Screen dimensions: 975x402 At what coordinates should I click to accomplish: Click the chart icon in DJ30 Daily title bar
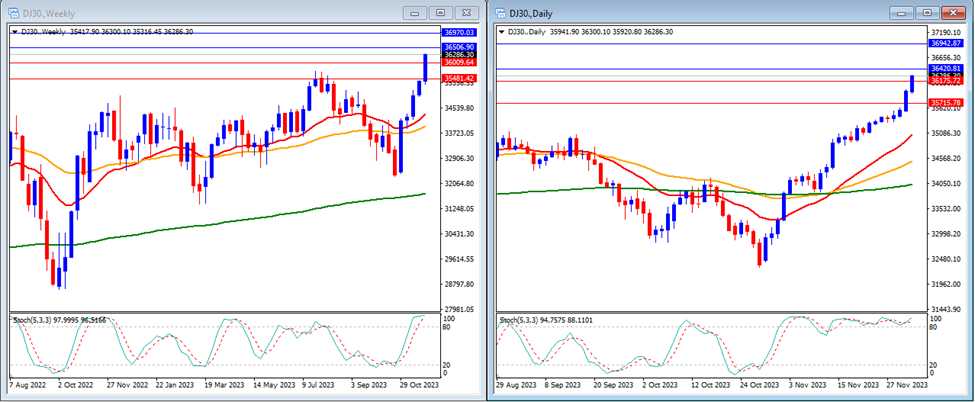(500, 12)
